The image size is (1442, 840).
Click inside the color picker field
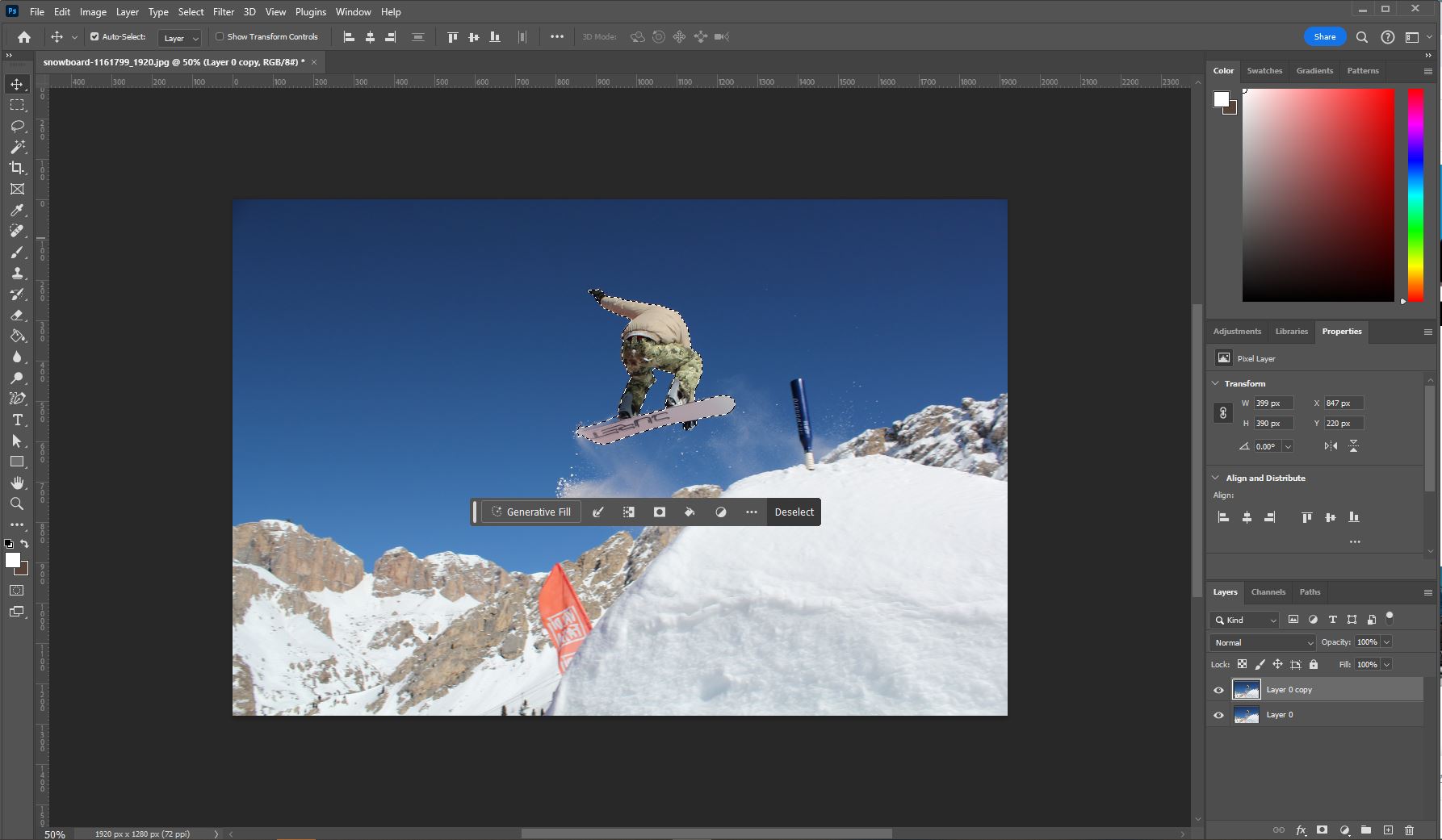(1318, 195)
